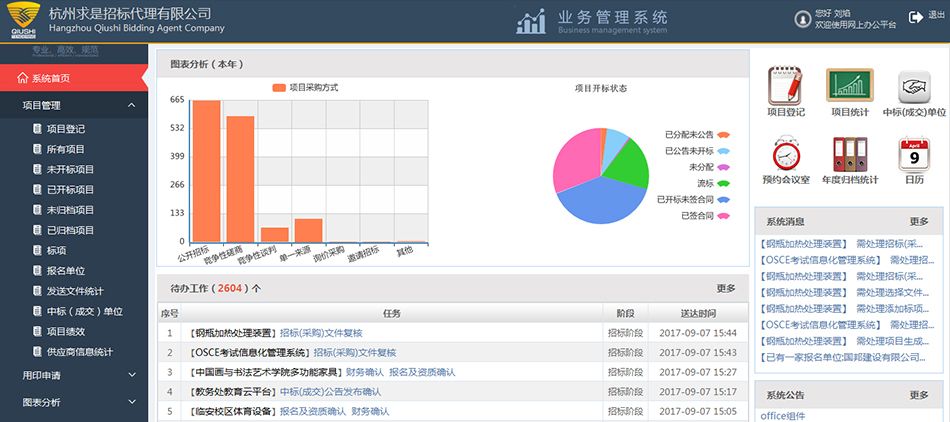Click 更多 link in 待办工作 panel
The height and width of the screenshot is (422, 950).
[x=726, y=289]
